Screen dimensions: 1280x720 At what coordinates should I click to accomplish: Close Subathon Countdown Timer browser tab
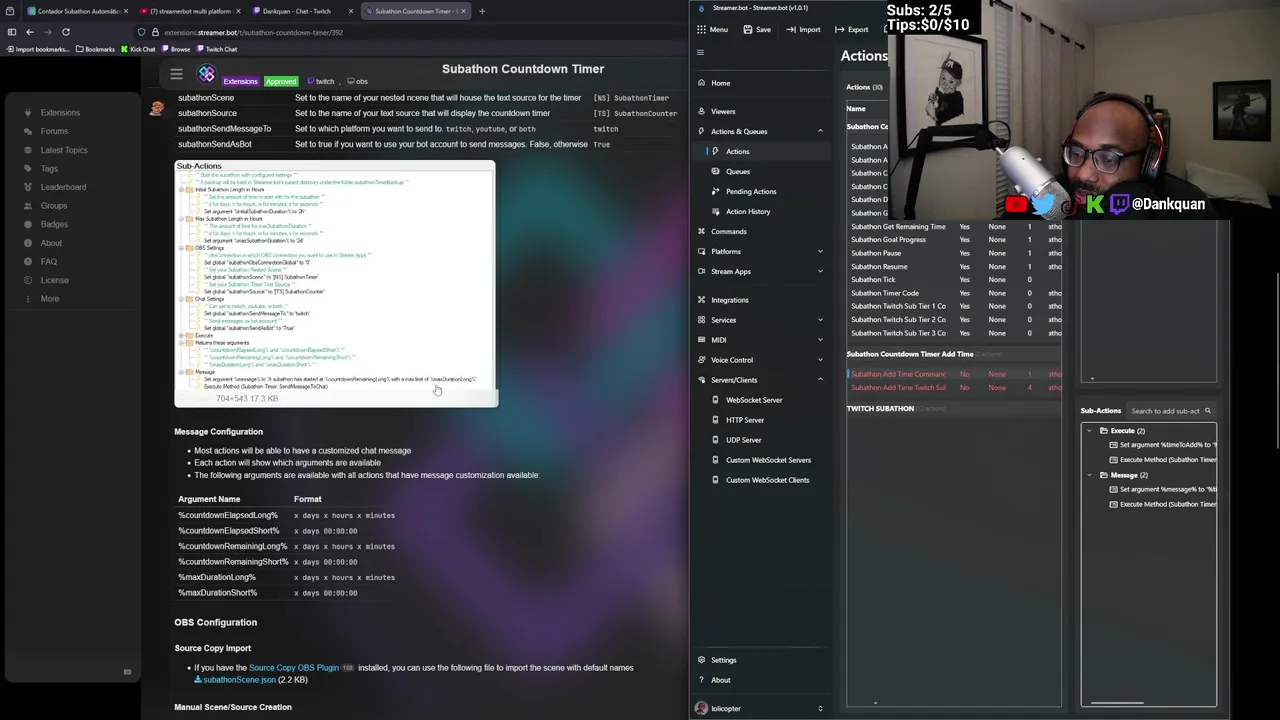463,11
